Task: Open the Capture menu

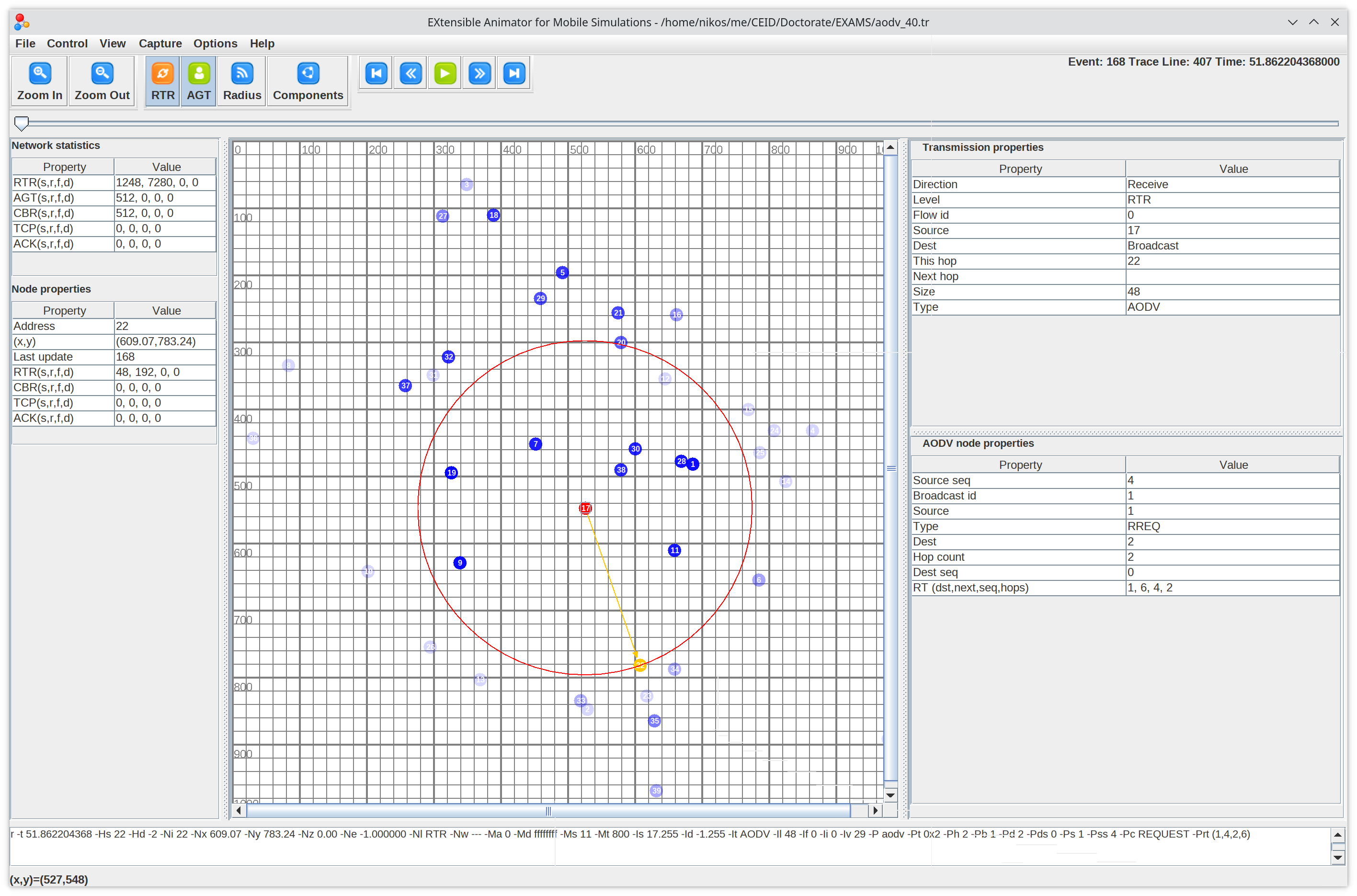Action: 160,44
